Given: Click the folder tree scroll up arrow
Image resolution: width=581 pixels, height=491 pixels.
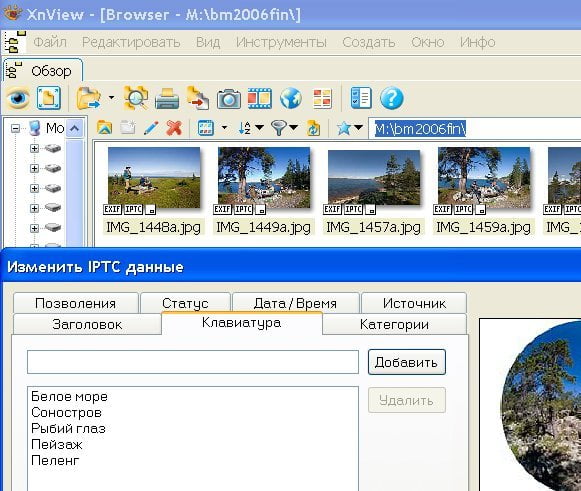Looking at the screenshot, I should click(x=75, y=128).
